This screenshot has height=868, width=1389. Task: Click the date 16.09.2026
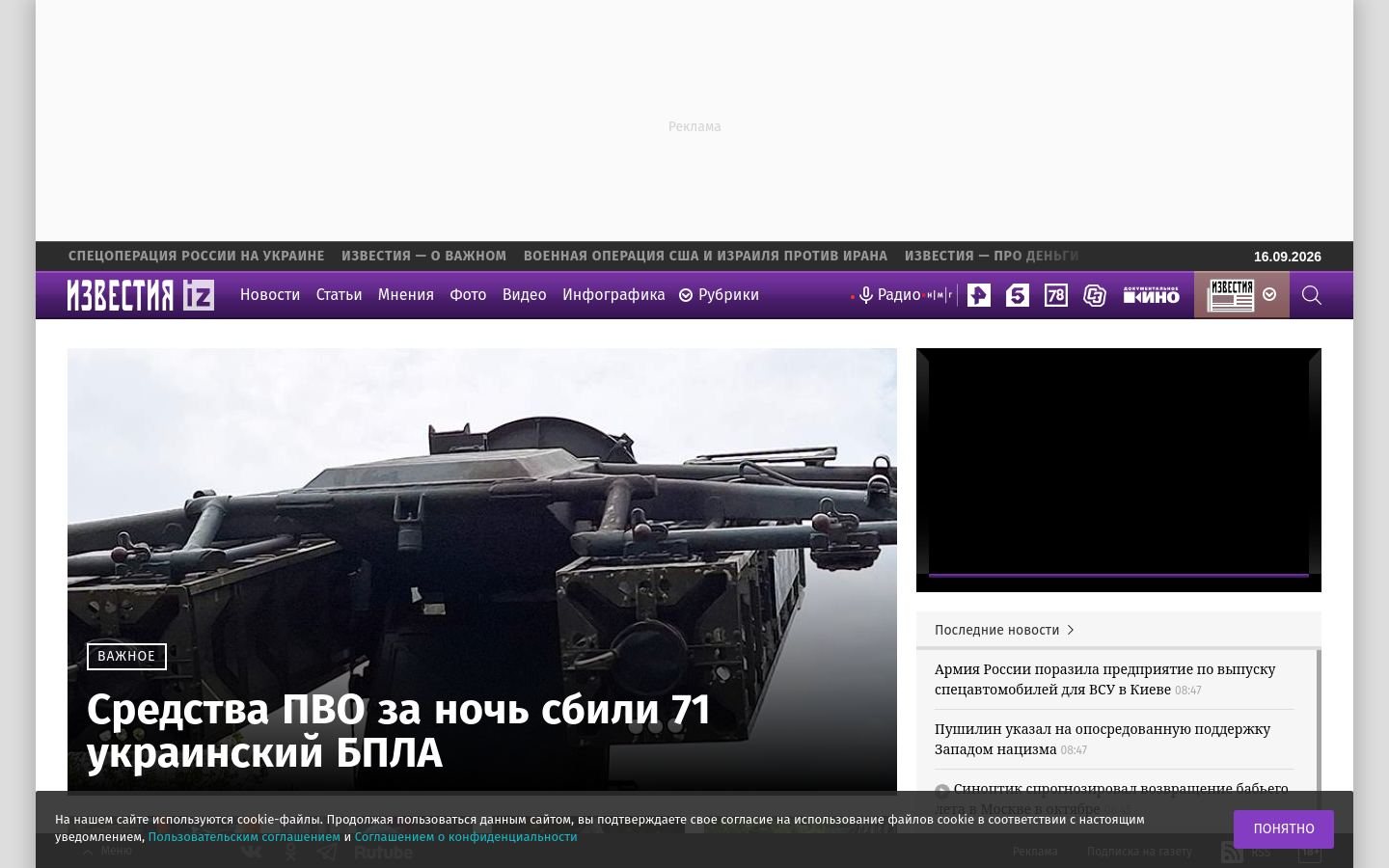1288,257
